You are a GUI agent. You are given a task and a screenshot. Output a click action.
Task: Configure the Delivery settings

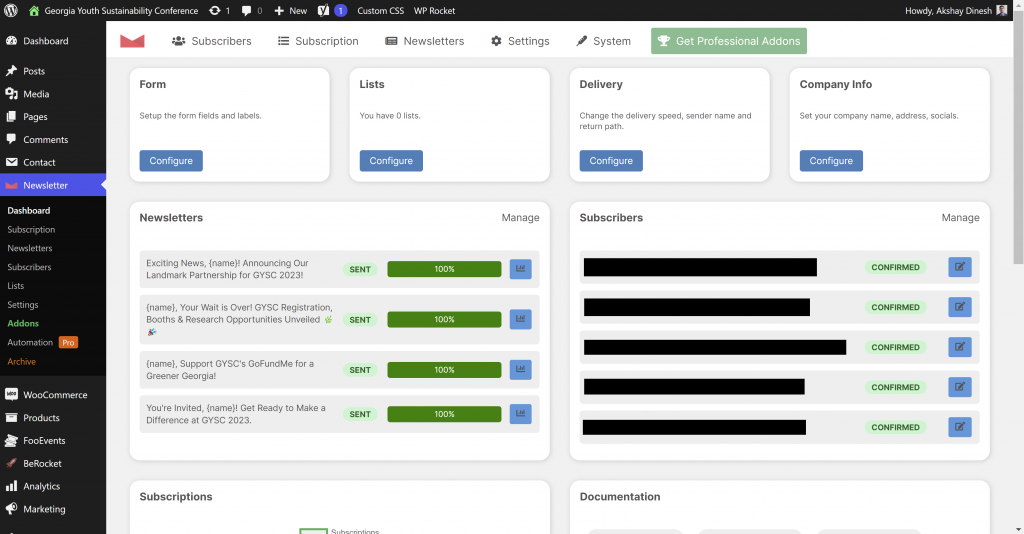610,161
